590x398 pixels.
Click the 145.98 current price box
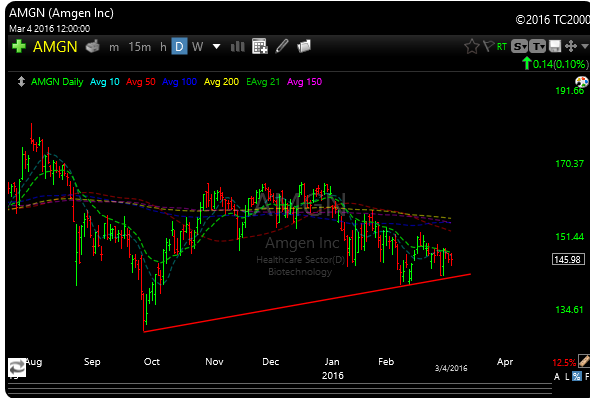coord(568,259)
